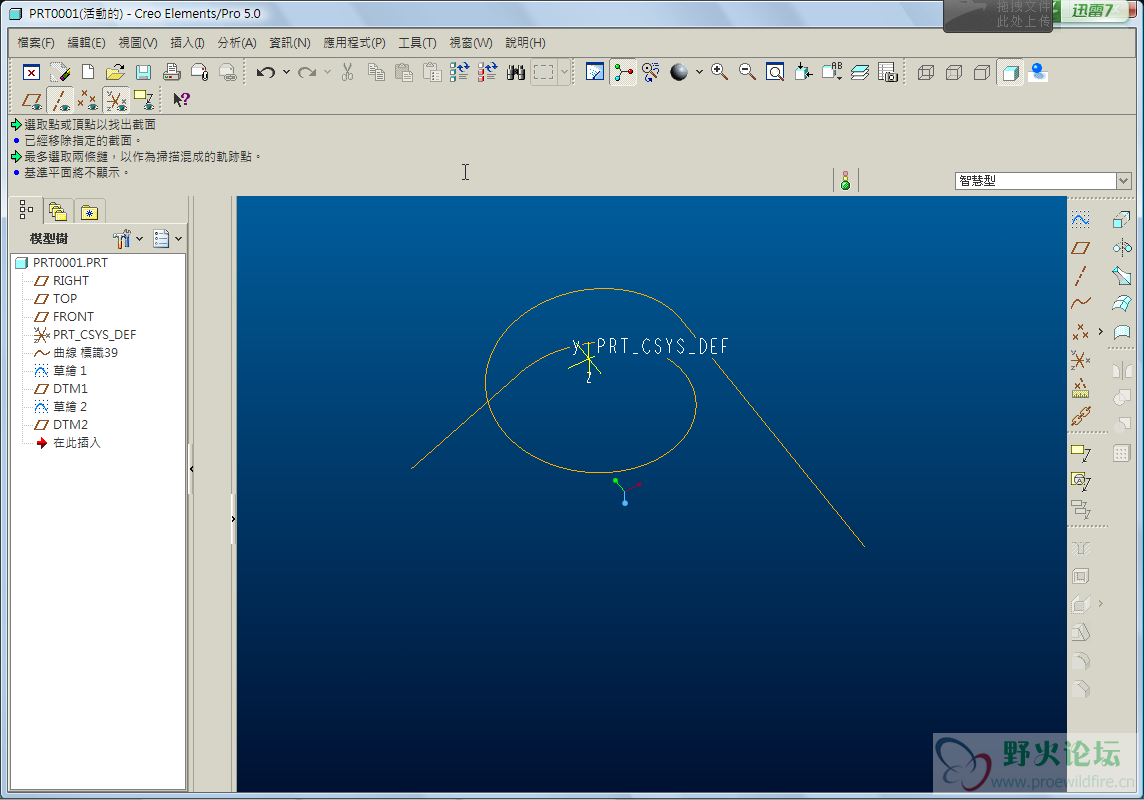Click the close window toolbar icon
The width and height of the screenshot is (1144, 800).
click(31, 72)
